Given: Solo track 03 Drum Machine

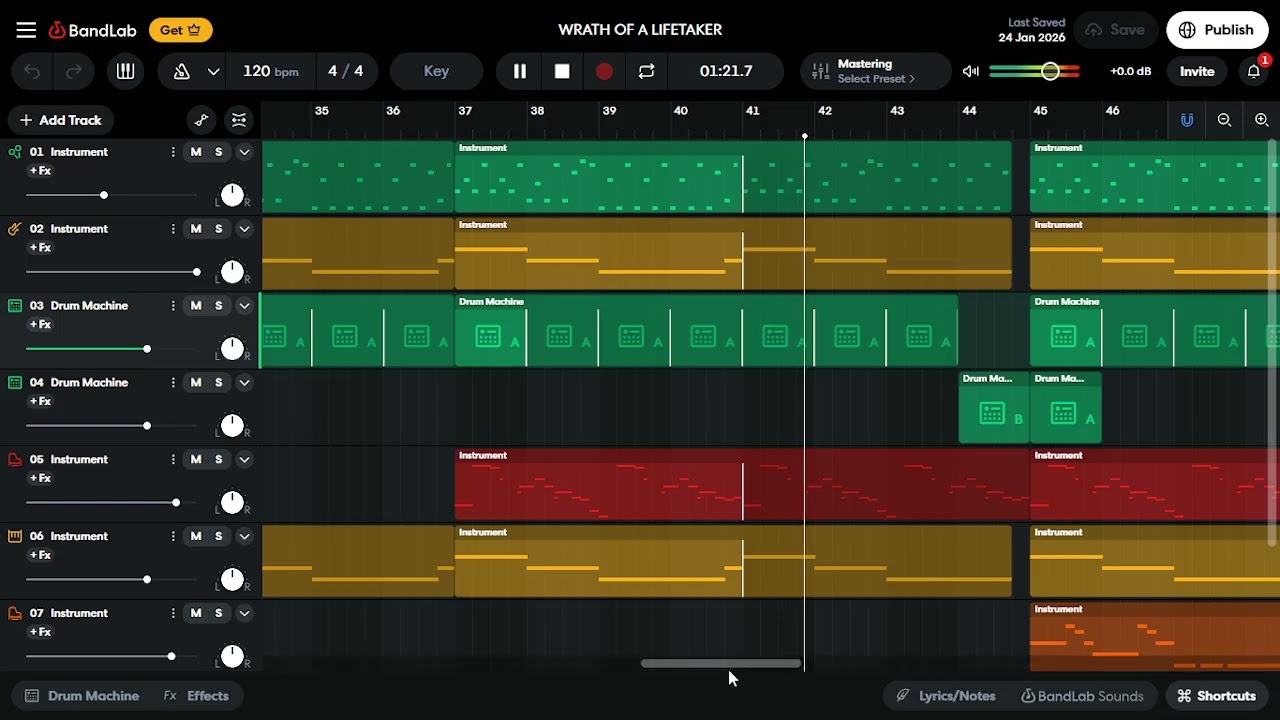Looking at the screenshot, I should [x=219, y=306].
